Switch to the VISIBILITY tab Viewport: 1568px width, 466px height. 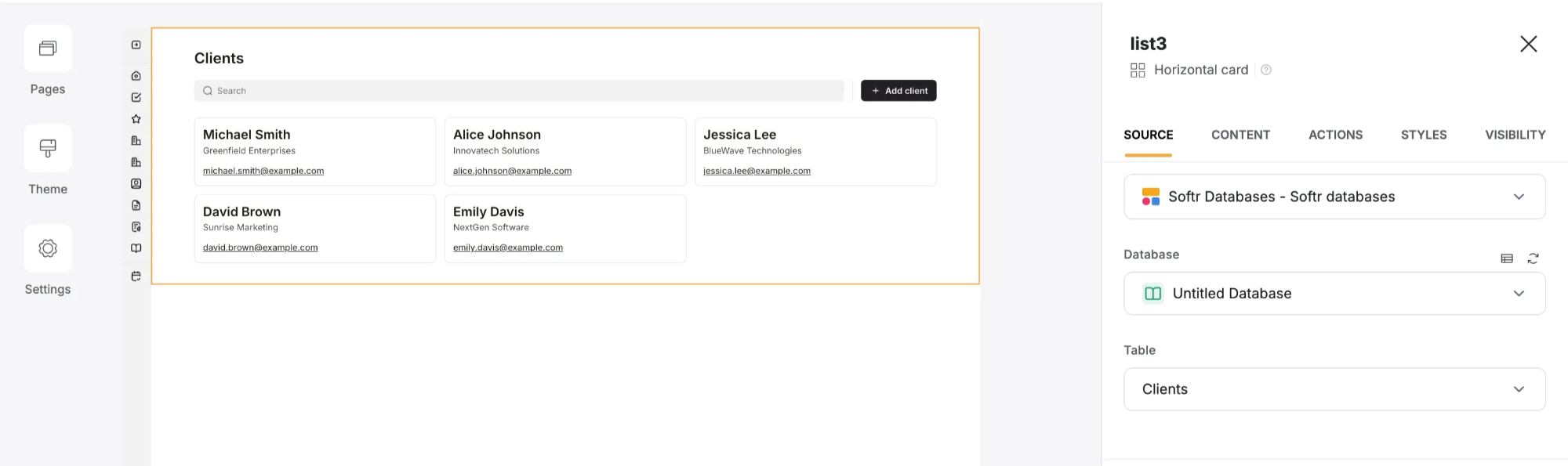click(1515, 135)
